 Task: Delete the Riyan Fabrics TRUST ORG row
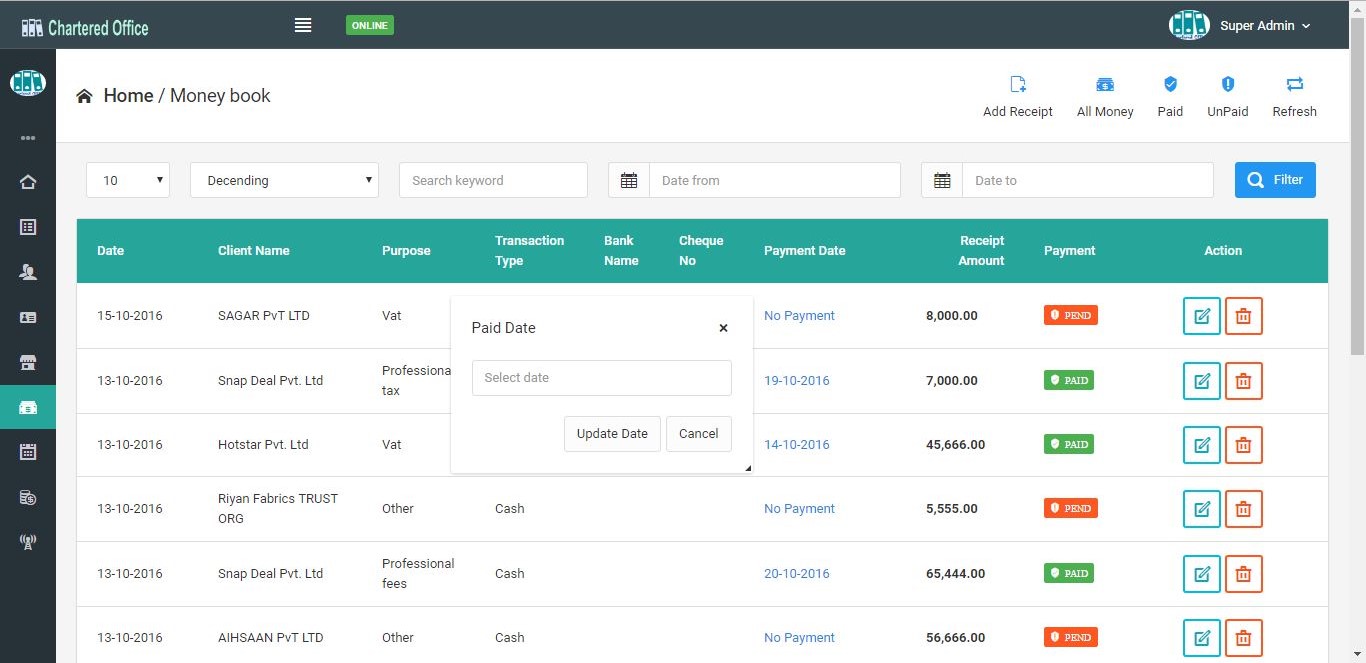[1244, 509]
